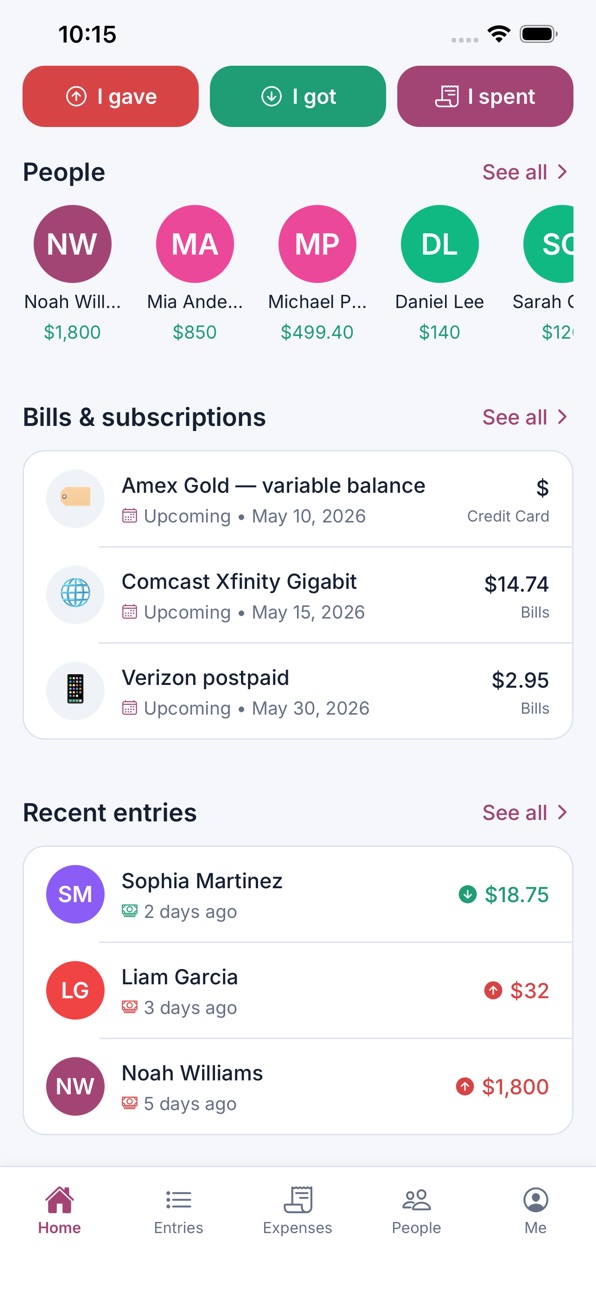Tap the green I got button
This screenshot has height=1290, width=596.
click(x=298, y=97)
